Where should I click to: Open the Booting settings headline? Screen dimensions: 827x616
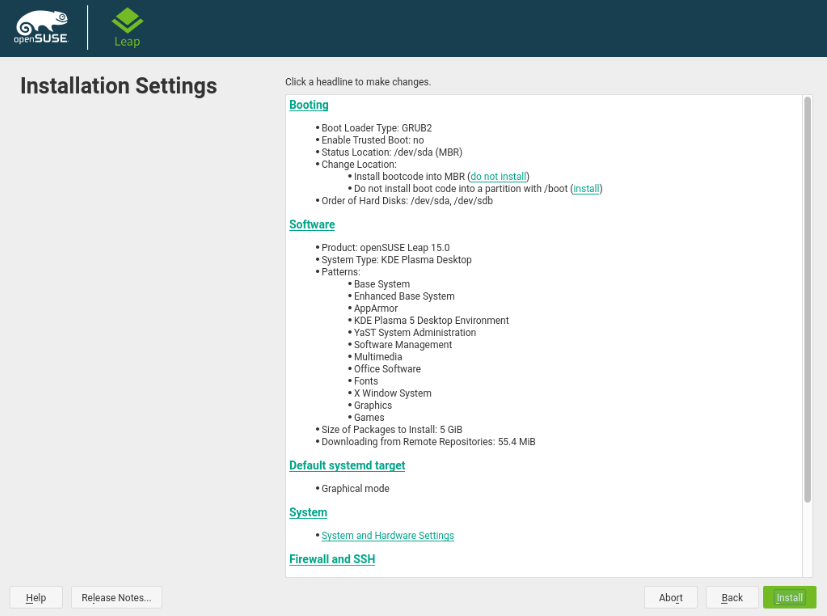click(309, 105)
